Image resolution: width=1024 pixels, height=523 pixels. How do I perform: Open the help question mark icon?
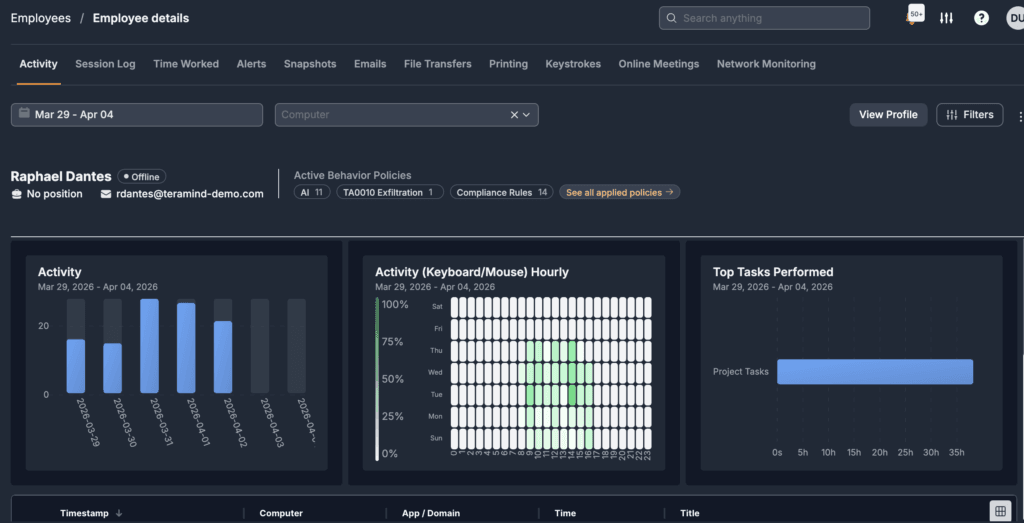pyautogui.click(x=981, y=18)
